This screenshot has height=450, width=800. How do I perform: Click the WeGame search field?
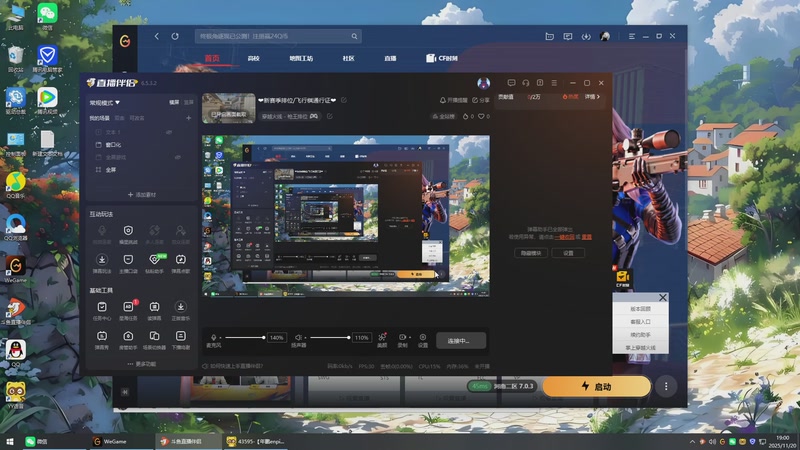(278, 36)
